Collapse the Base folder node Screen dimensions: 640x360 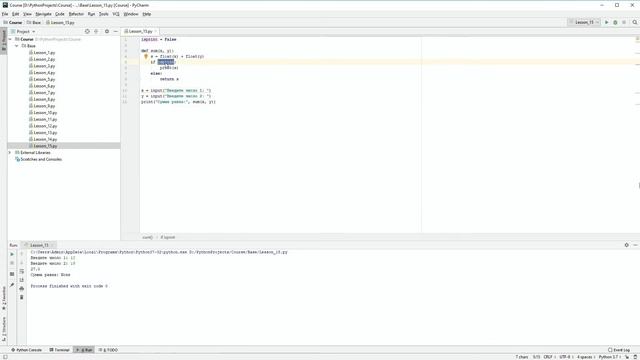click(x=17, y=46)
